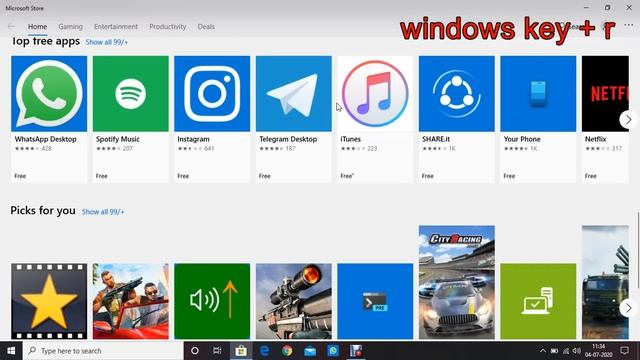Viewport: 640px width, 360px height.
Task: Go back with the back arrow
Action: pos(11,27)
